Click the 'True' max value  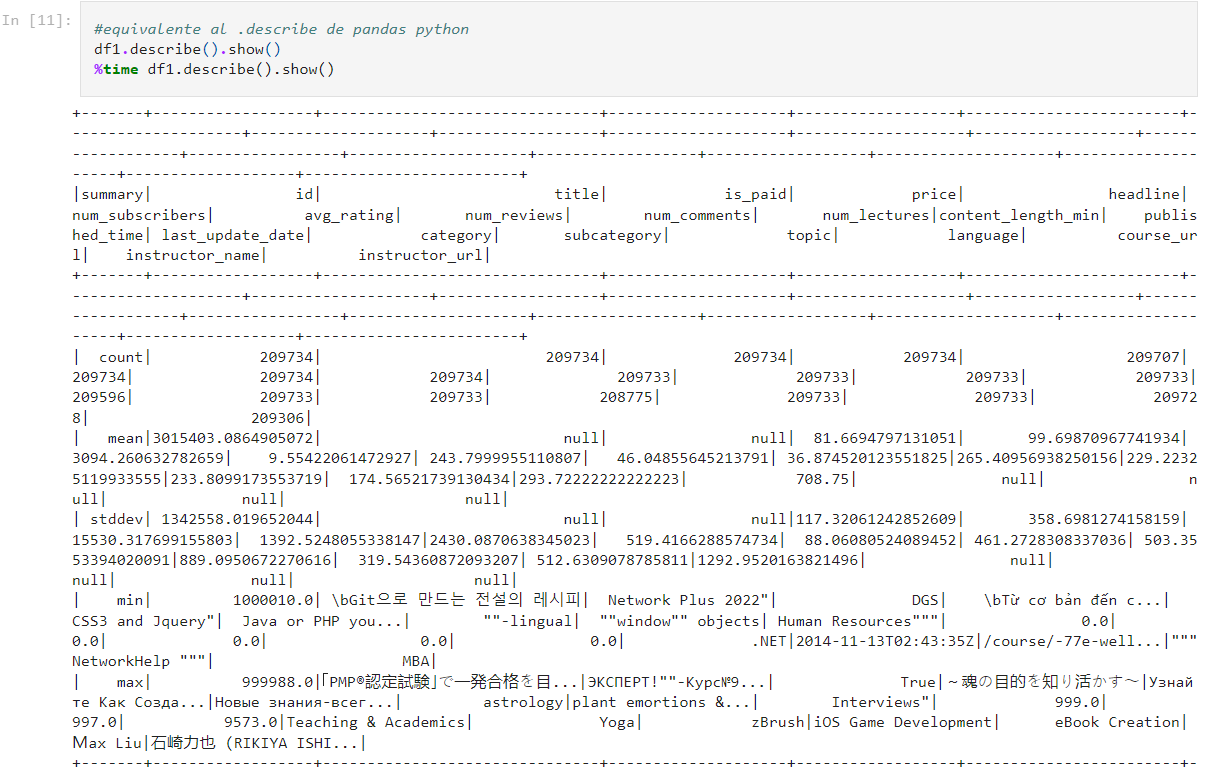tap(917, 681)
